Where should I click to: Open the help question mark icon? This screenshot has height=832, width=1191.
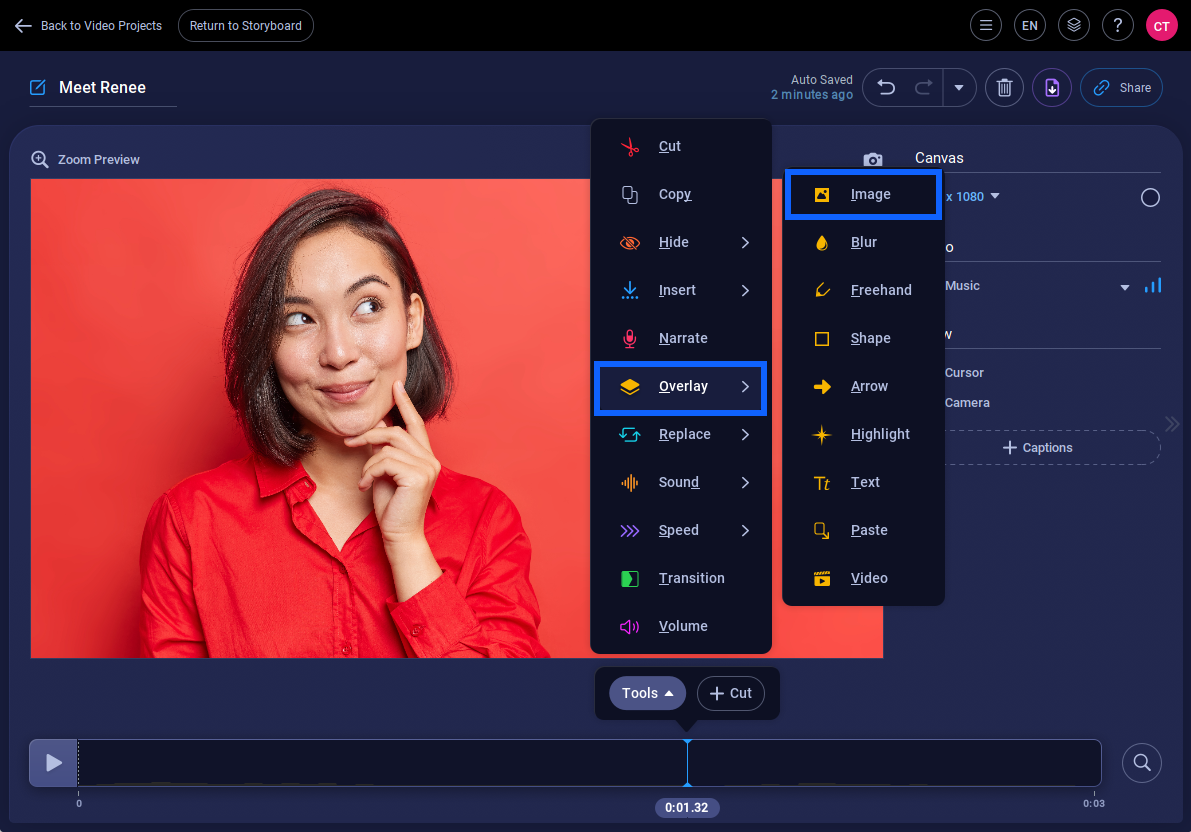(1117, 26)
